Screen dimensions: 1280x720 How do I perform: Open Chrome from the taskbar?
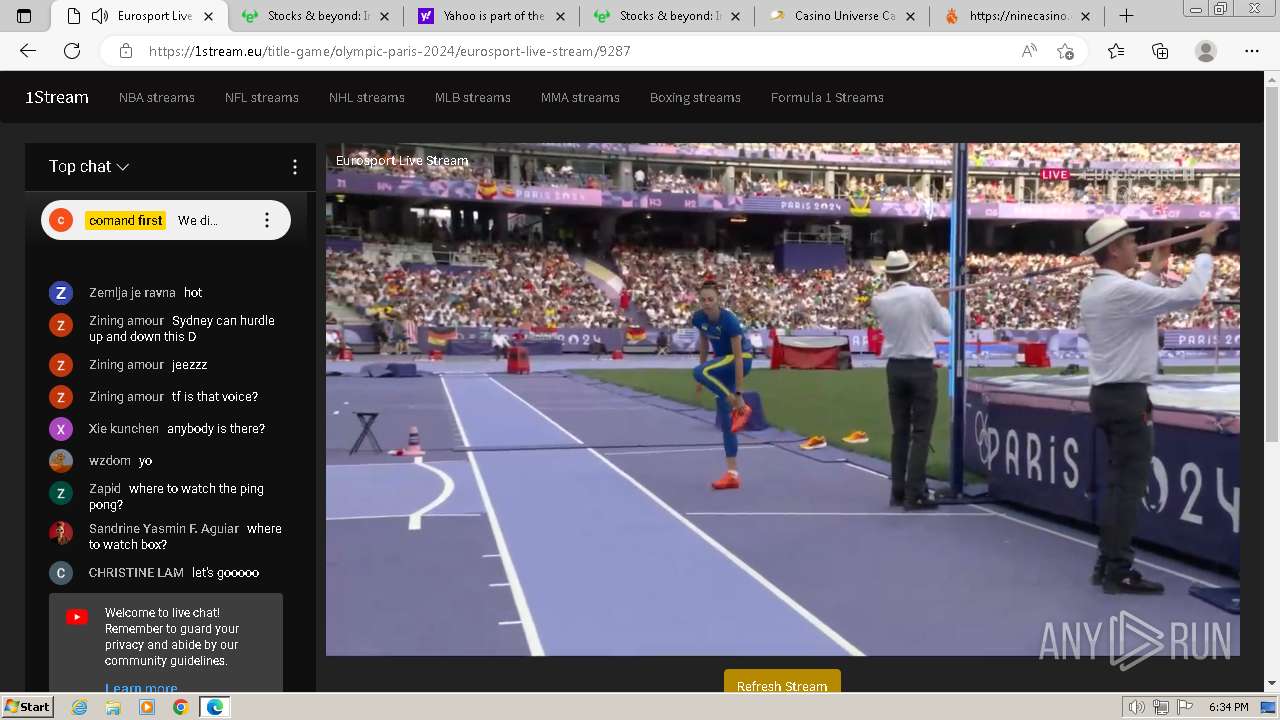coord(180,707)
